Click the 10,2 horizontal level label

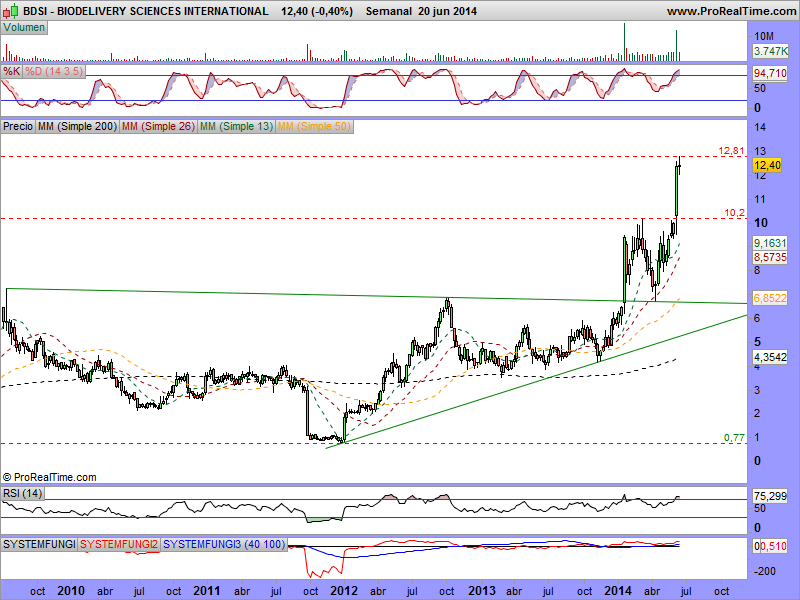click(x=735, y=213)
